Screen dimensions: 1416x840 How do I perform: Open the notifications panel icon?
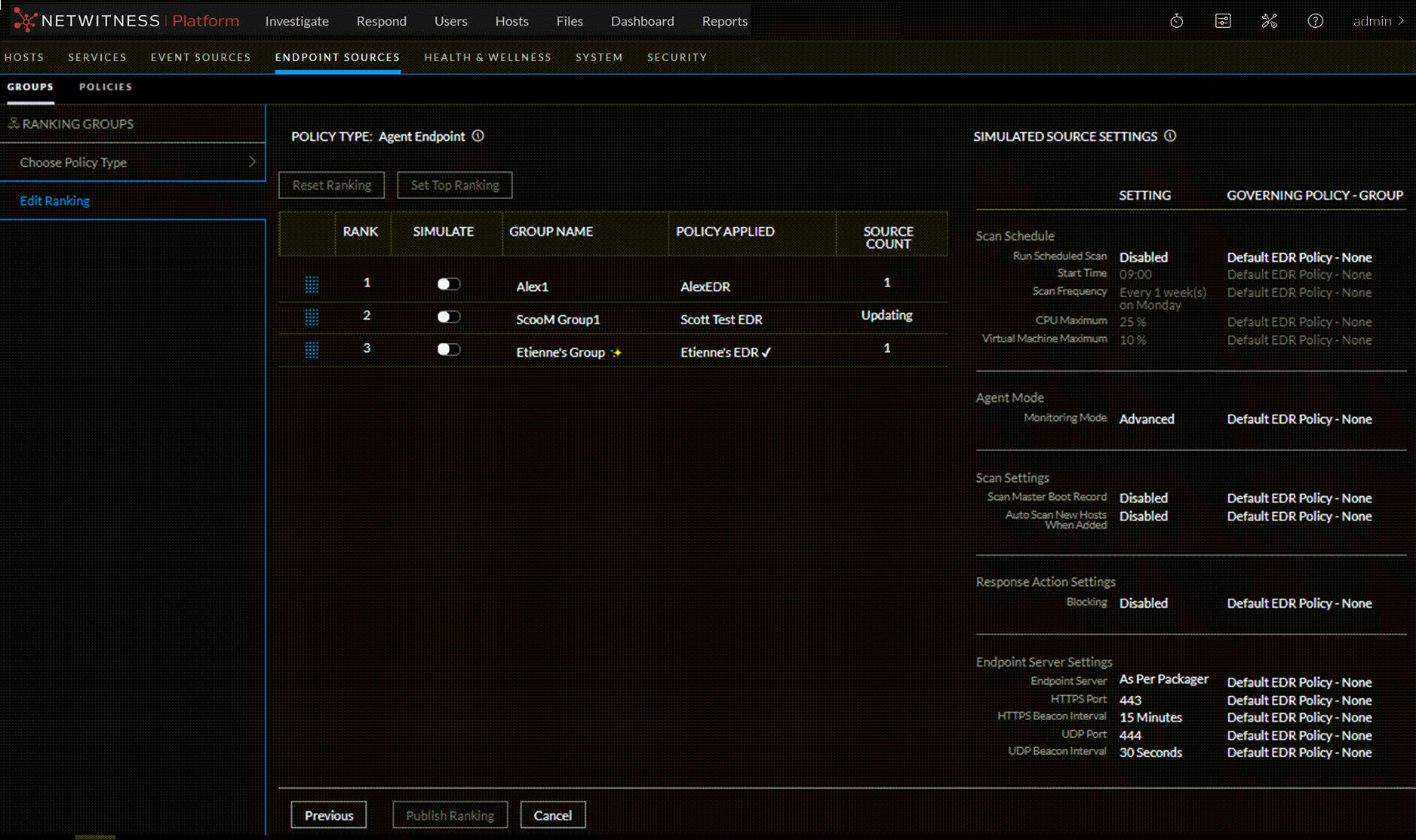tap(1223, 21)
